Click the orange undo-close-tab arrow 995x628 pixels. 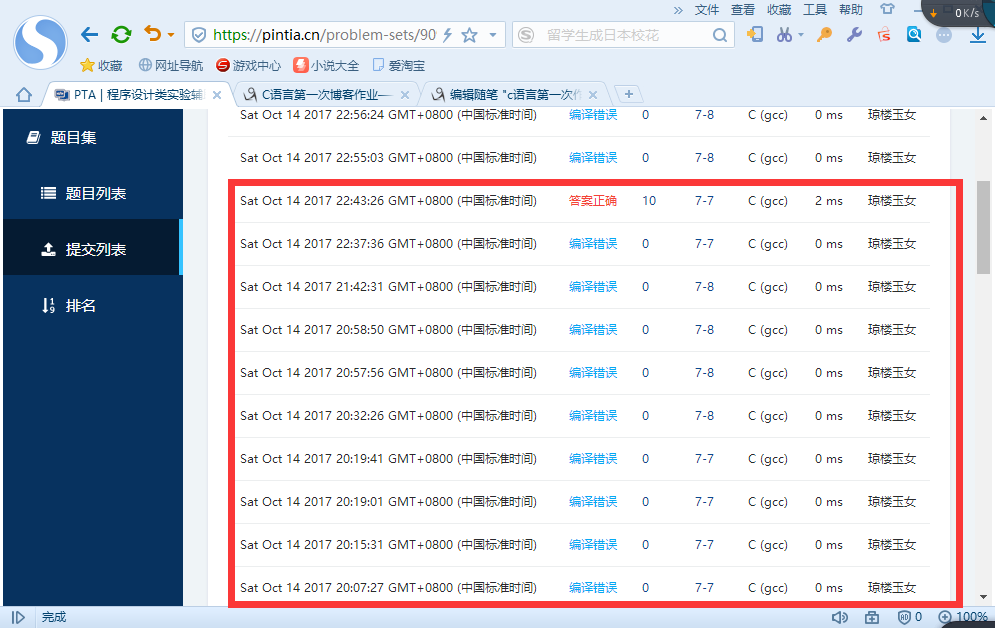point(153,34)
